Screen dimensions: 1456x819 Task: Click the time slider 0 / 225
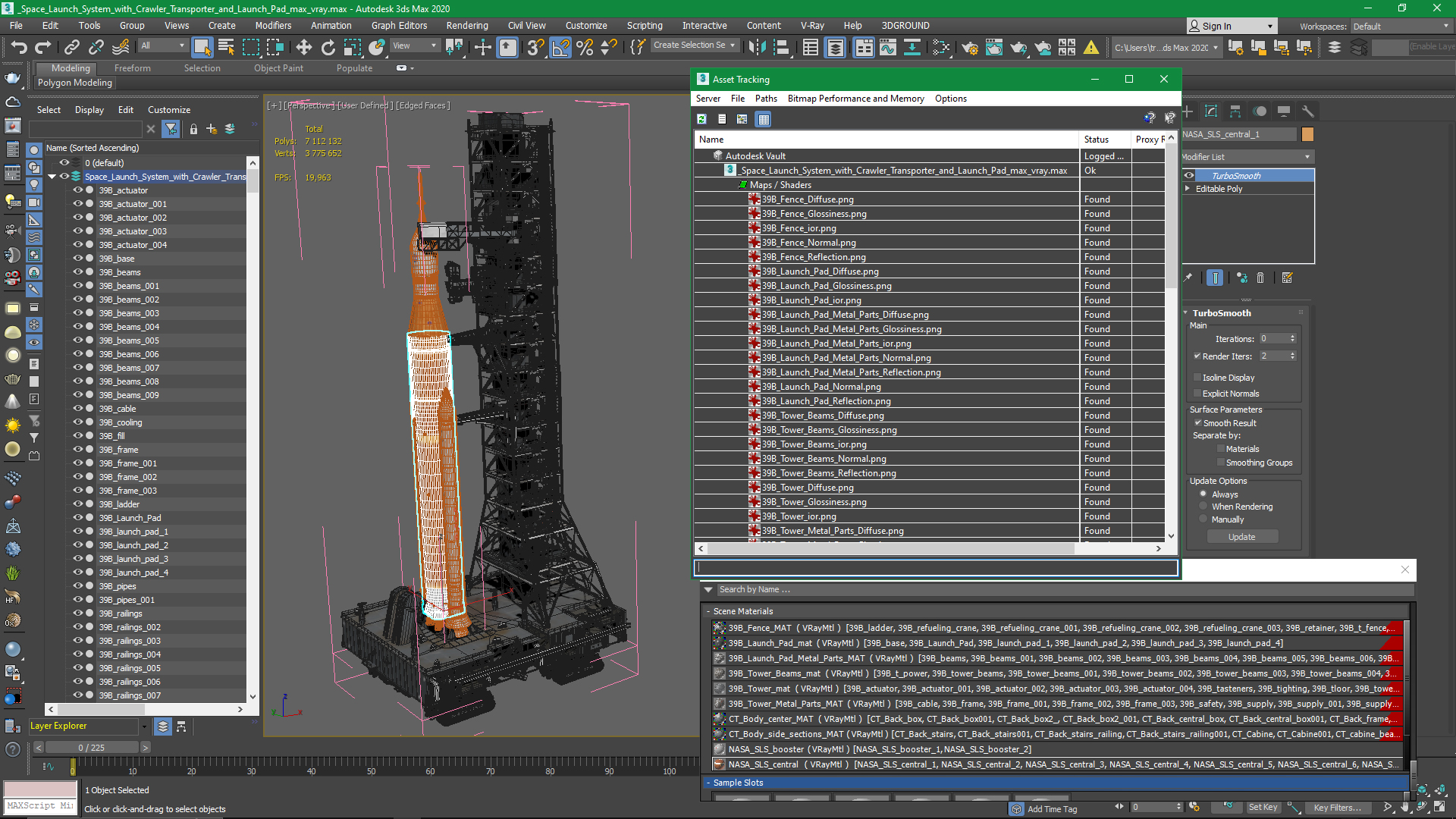(92, 747)
